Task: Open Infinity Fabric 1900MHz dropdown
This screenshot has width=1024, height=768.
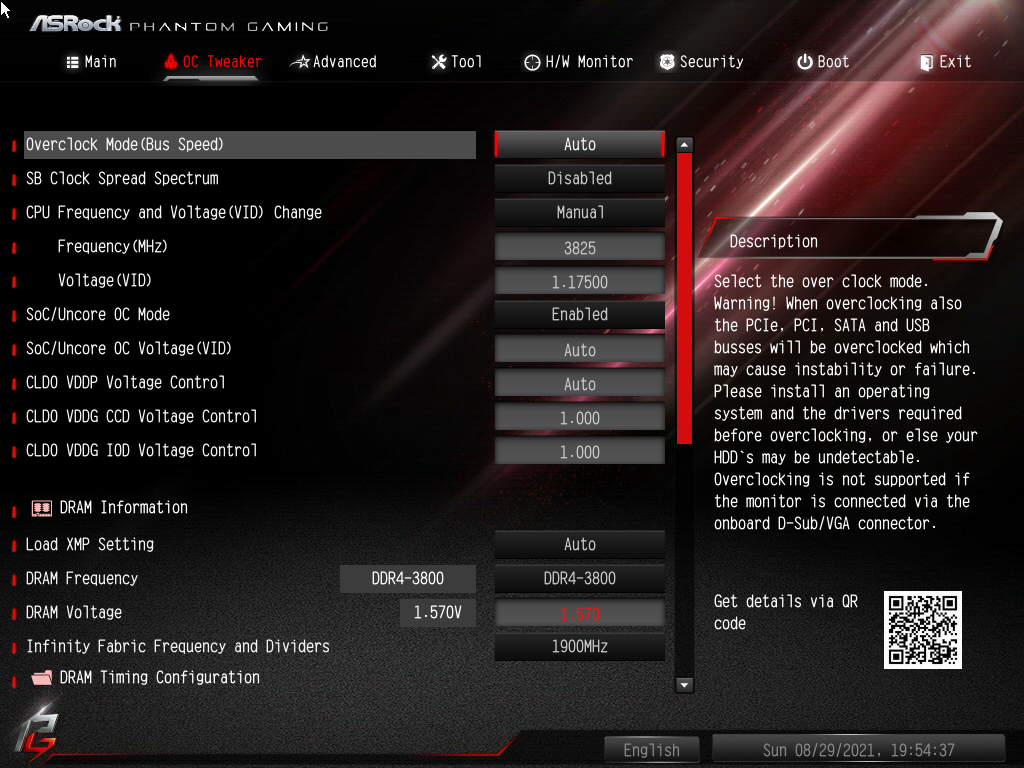Action: [x=580, y=646]
